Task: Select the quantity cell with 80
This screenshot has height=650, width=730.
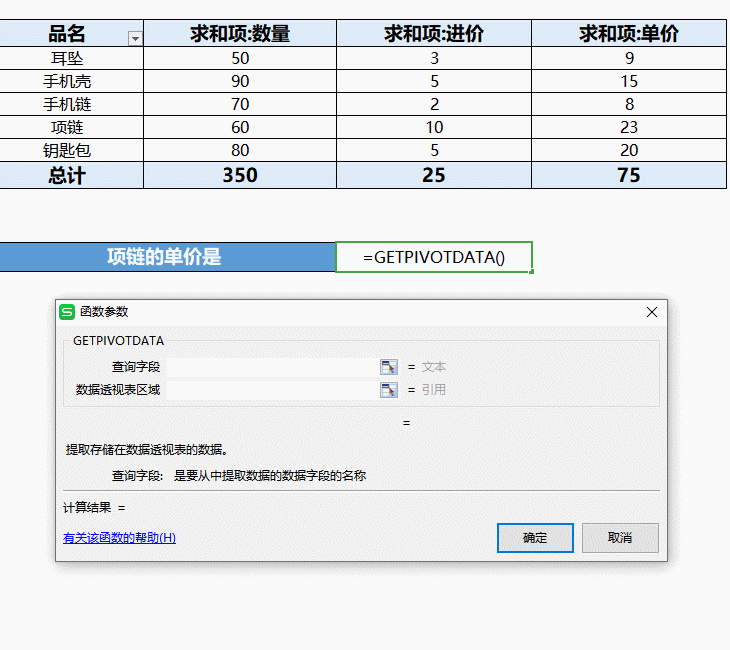Action: 240,150
